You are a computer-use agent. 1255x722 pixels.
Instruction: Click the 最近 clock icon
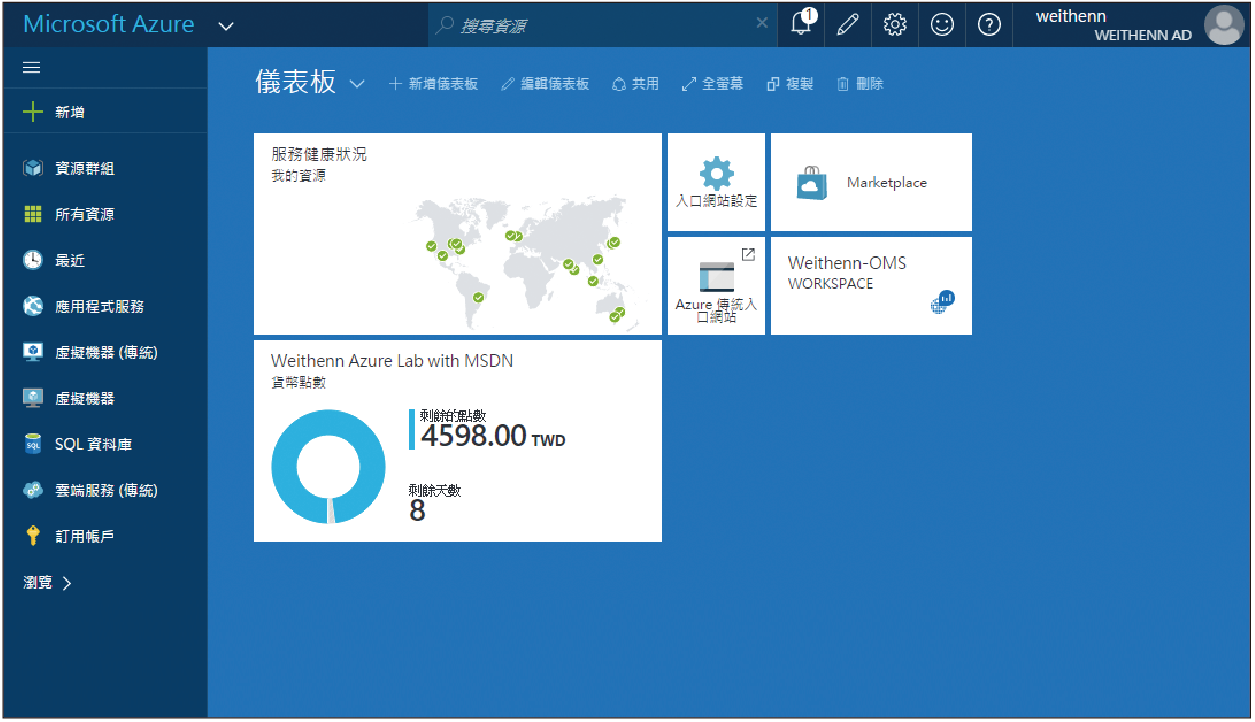pyautogui.click(x=33, y=260)
